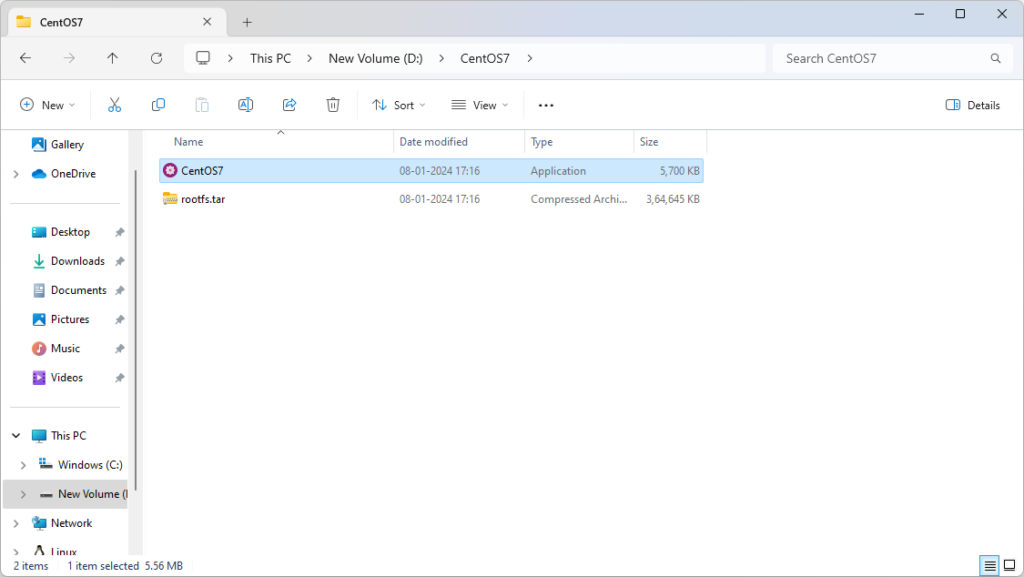Unpin Desktop using its pin icon
1024x577 pixels.
[120, 232]
